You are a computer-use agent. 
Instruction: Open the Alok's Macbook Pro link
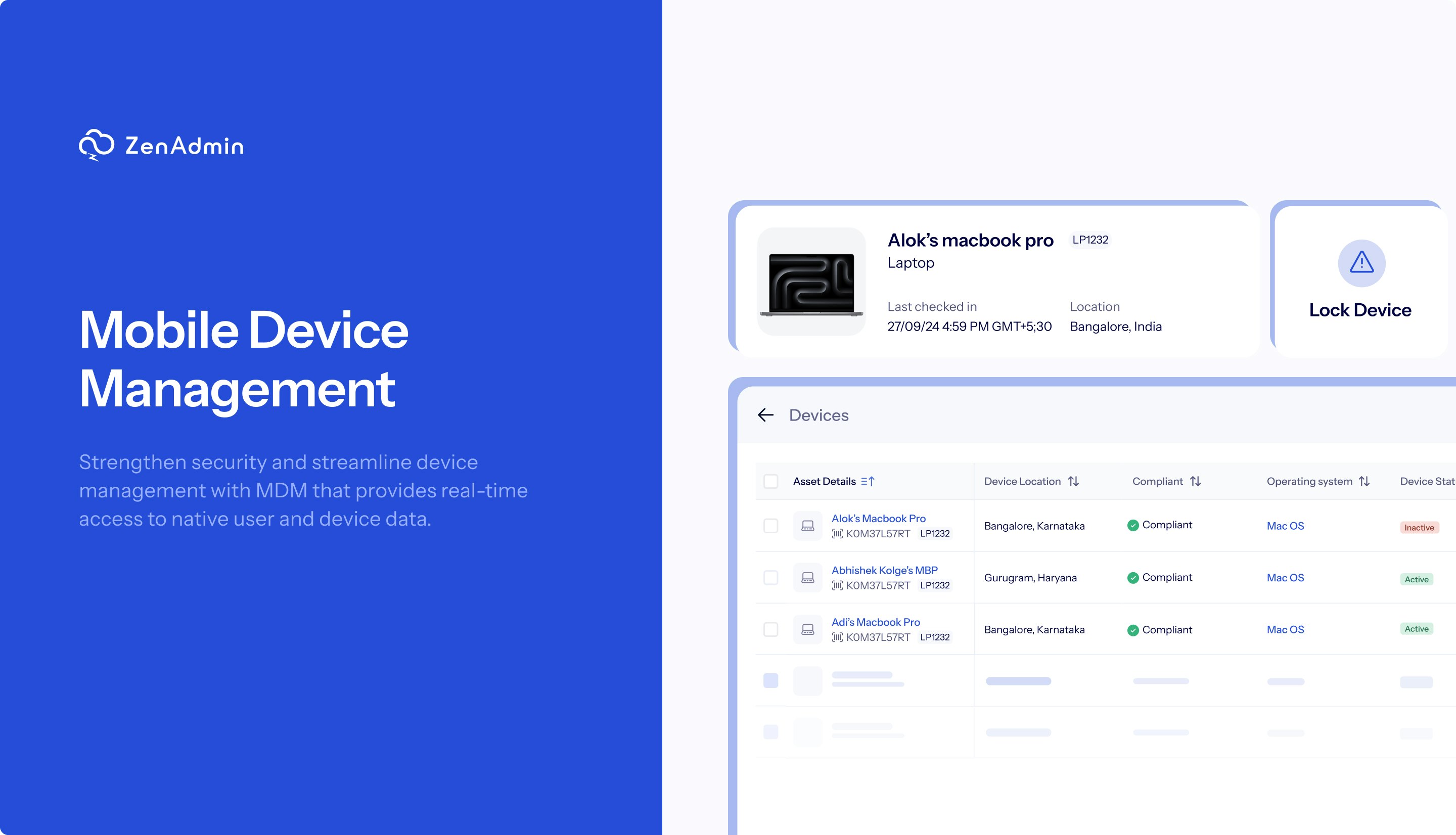coord(879,519)
